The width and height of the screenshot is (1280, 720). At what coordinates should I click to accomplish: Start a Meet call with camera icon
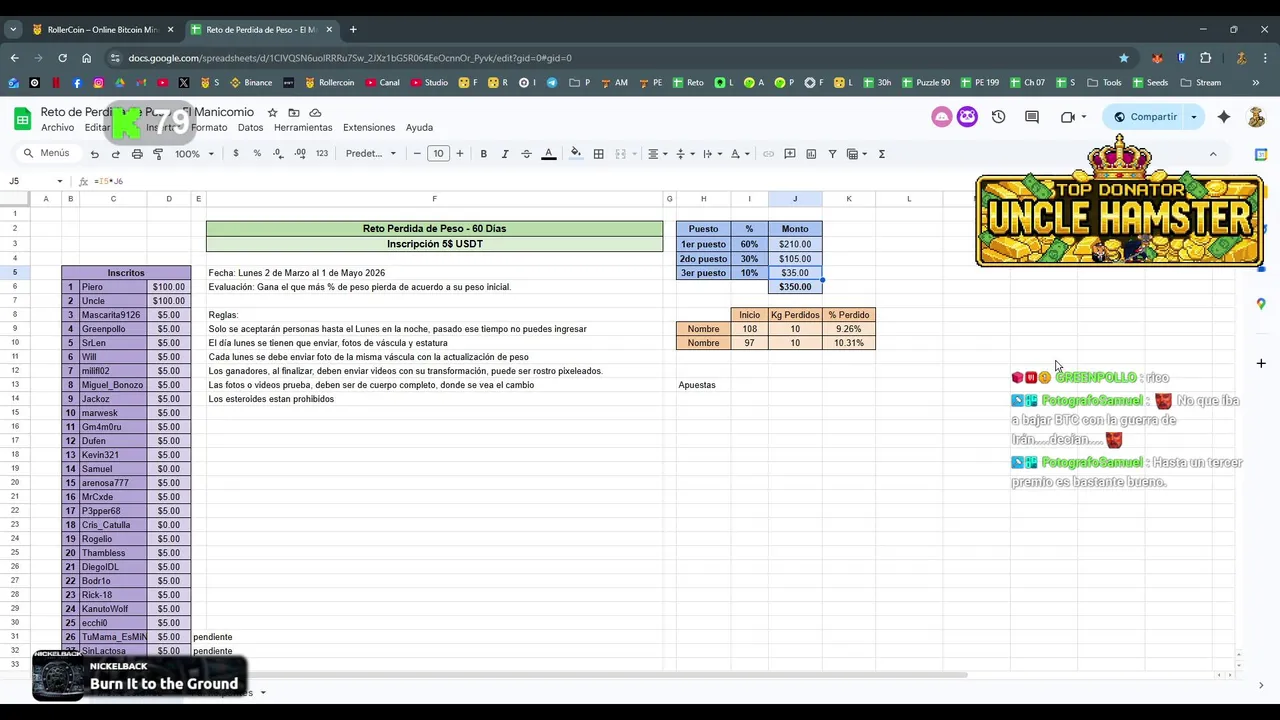coord(1068,117)
